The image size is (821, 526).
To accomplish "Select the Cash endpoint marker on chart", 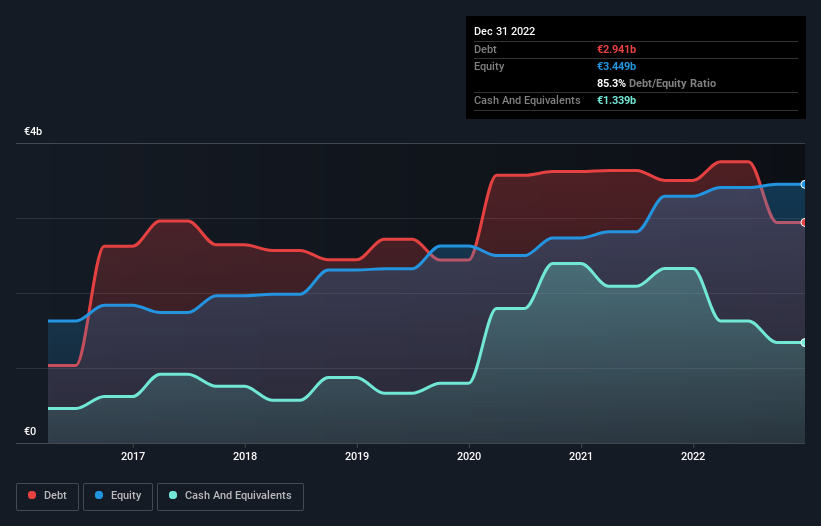I will [804, 342].
